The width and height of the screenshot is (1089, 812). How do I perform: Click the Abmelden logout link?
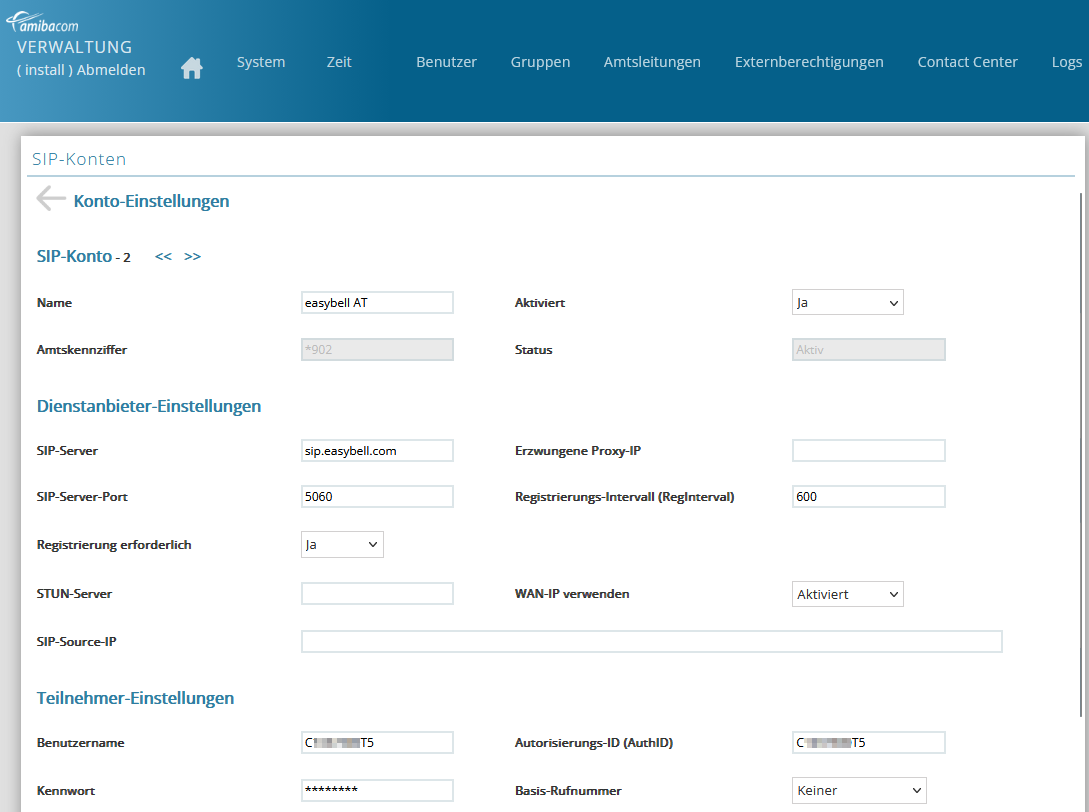[111, 70]
